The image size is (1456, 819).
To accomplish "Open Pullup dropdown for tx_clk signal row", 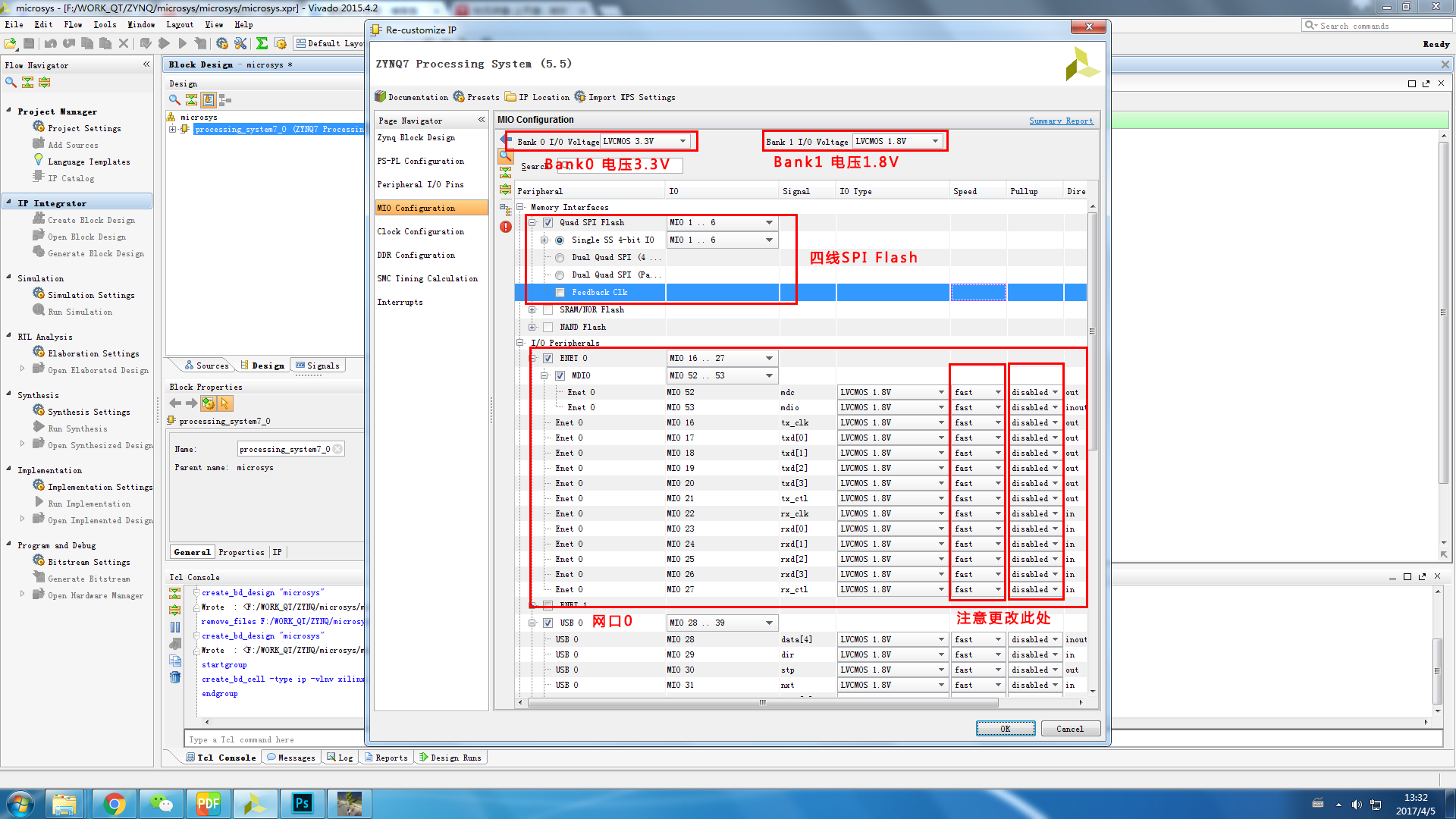I will (x=1035, y=423).
